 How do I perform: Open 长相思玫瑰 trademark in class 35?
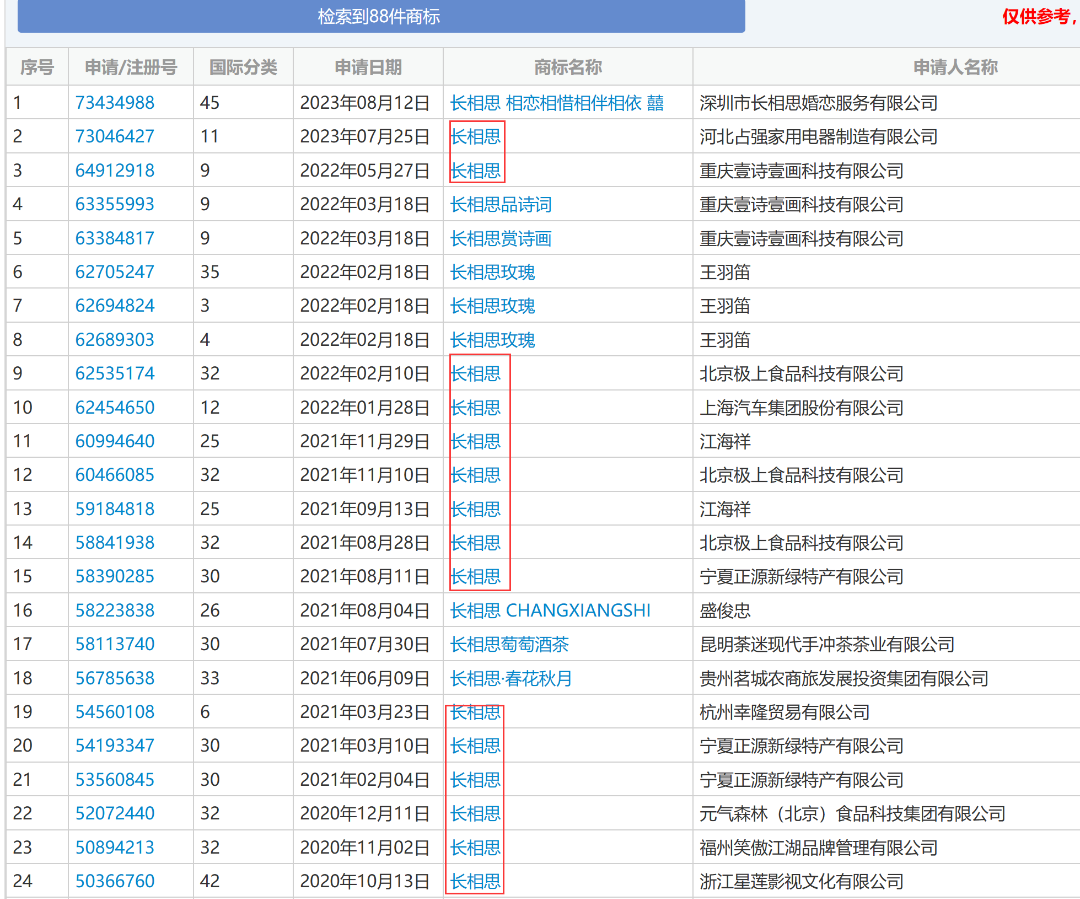coord(492,272)
